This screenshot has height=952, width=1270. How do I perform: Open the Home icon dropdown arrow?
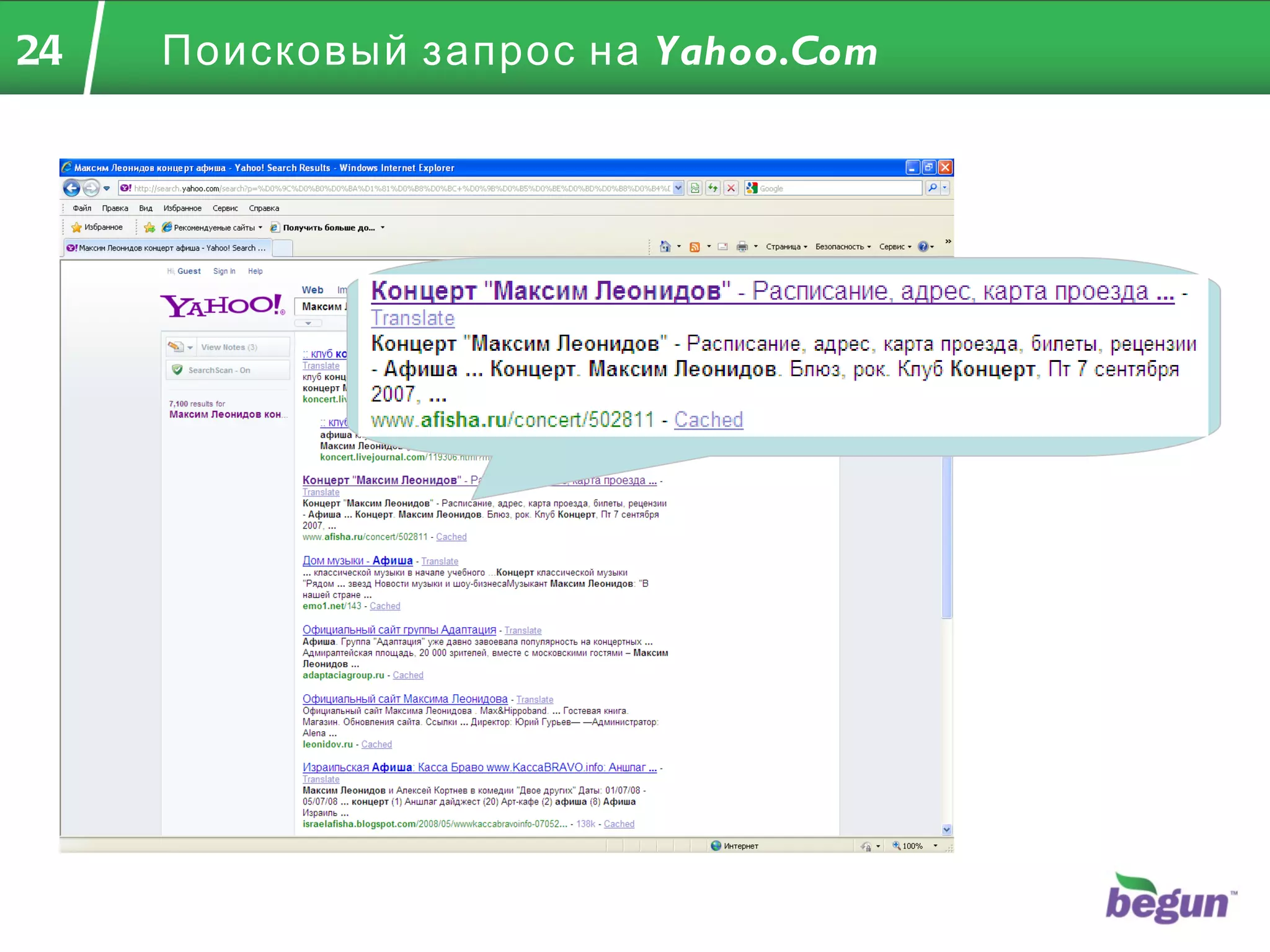(679, 247)
